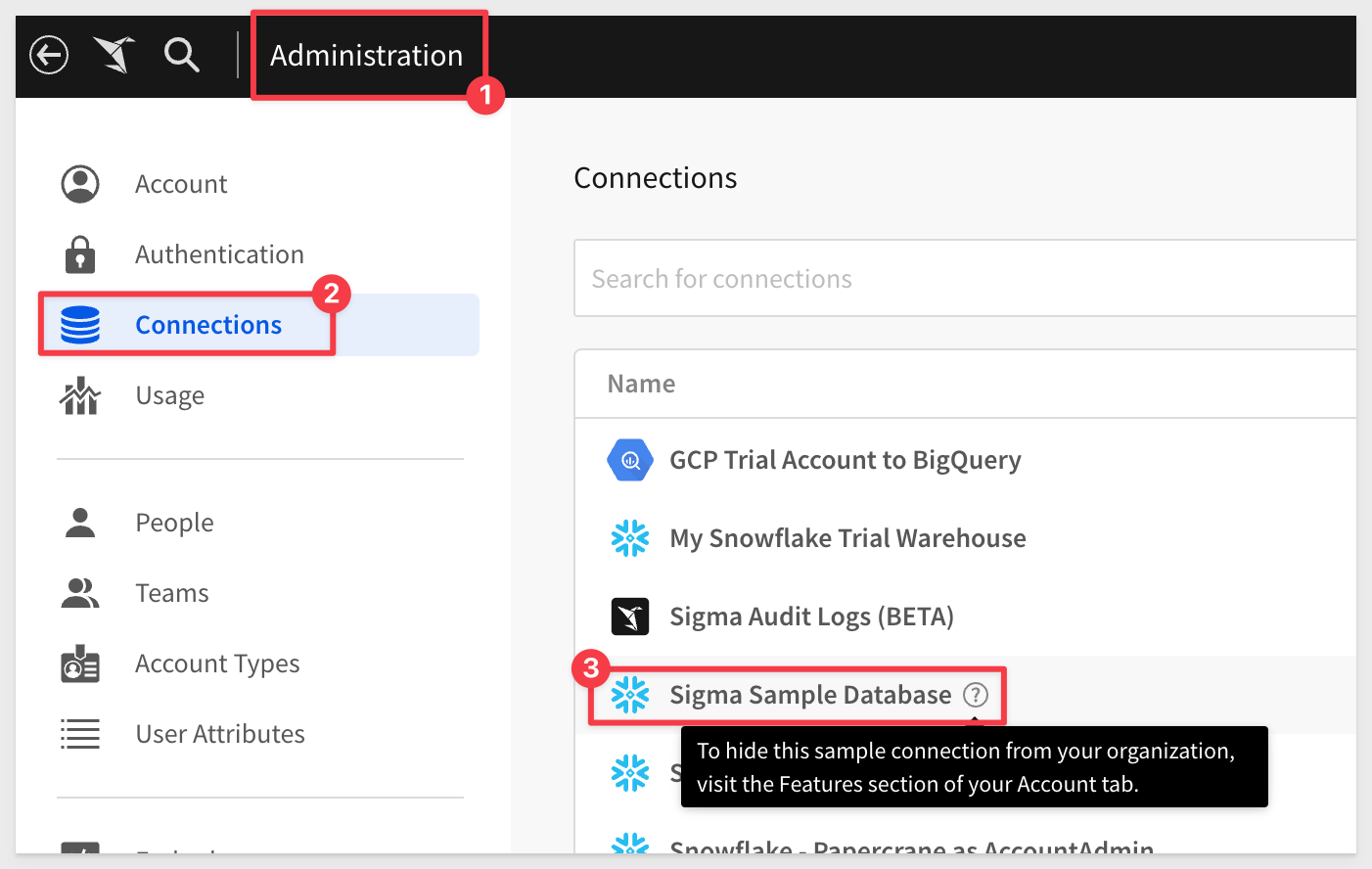Image resolution: width=1372 pixels, height=869 pixels.
Task: Click the snowflake icon left of the tooltip
Action: tap(630, 773)
